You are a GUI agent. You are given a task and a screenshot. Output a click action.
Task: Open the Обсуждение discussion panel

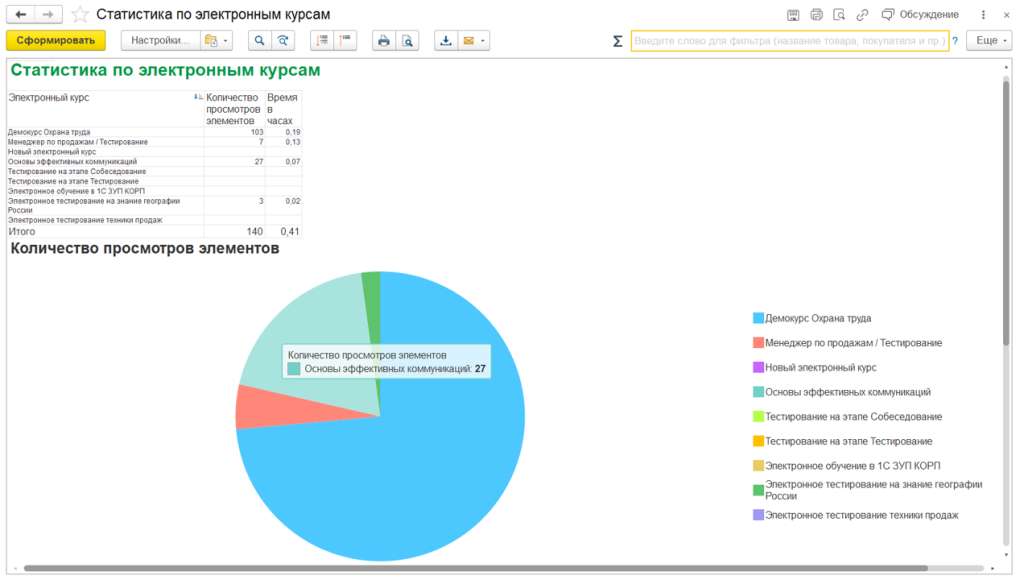point(919,15)
